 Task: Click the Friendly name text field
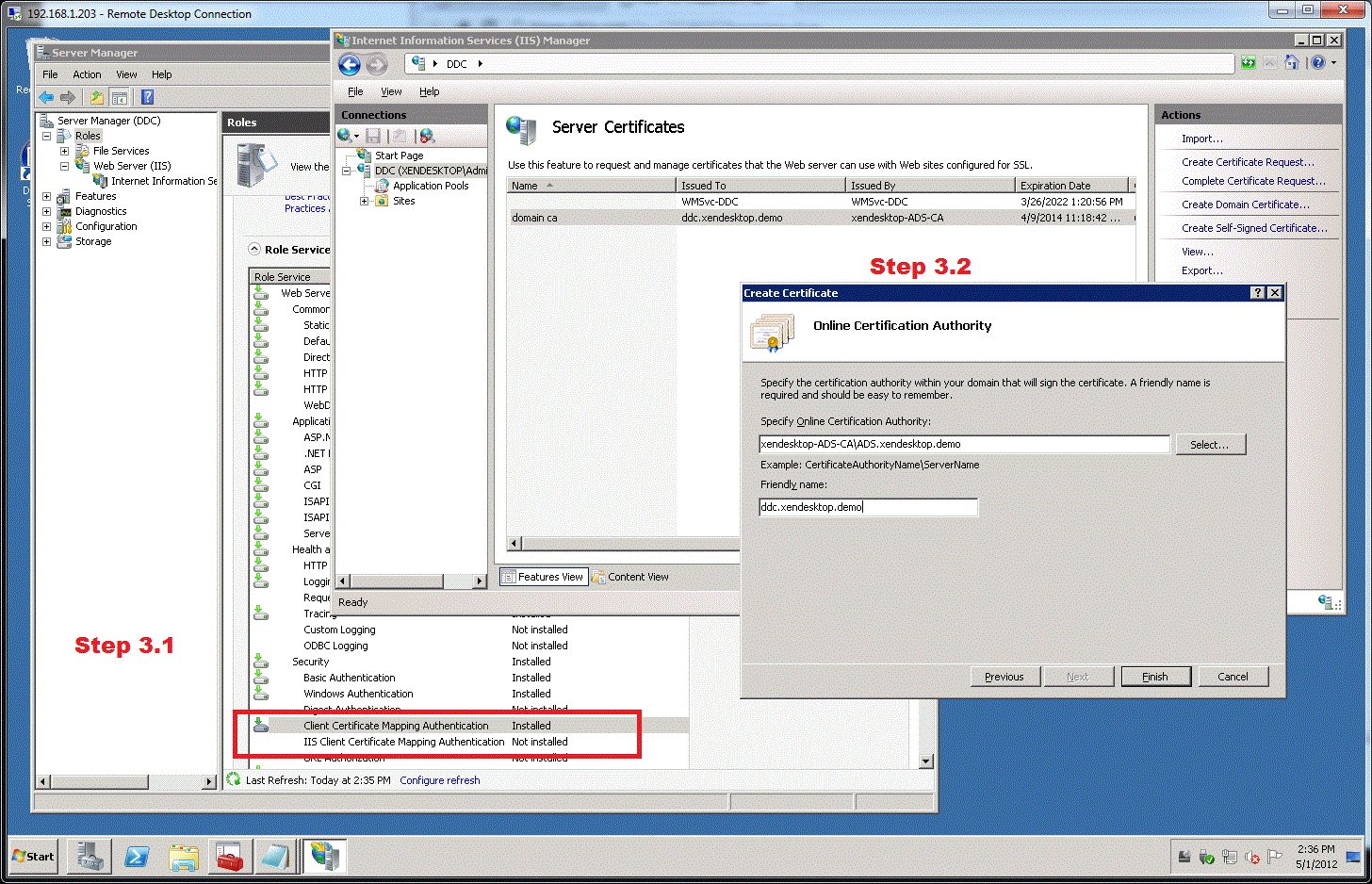tap(868, 507)
